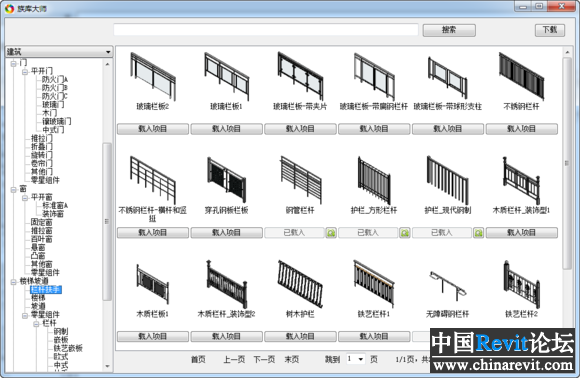Collapse the 栏杆 subnode expander
This screenshot has width=580, height=378.
click(x=36, y=324)
